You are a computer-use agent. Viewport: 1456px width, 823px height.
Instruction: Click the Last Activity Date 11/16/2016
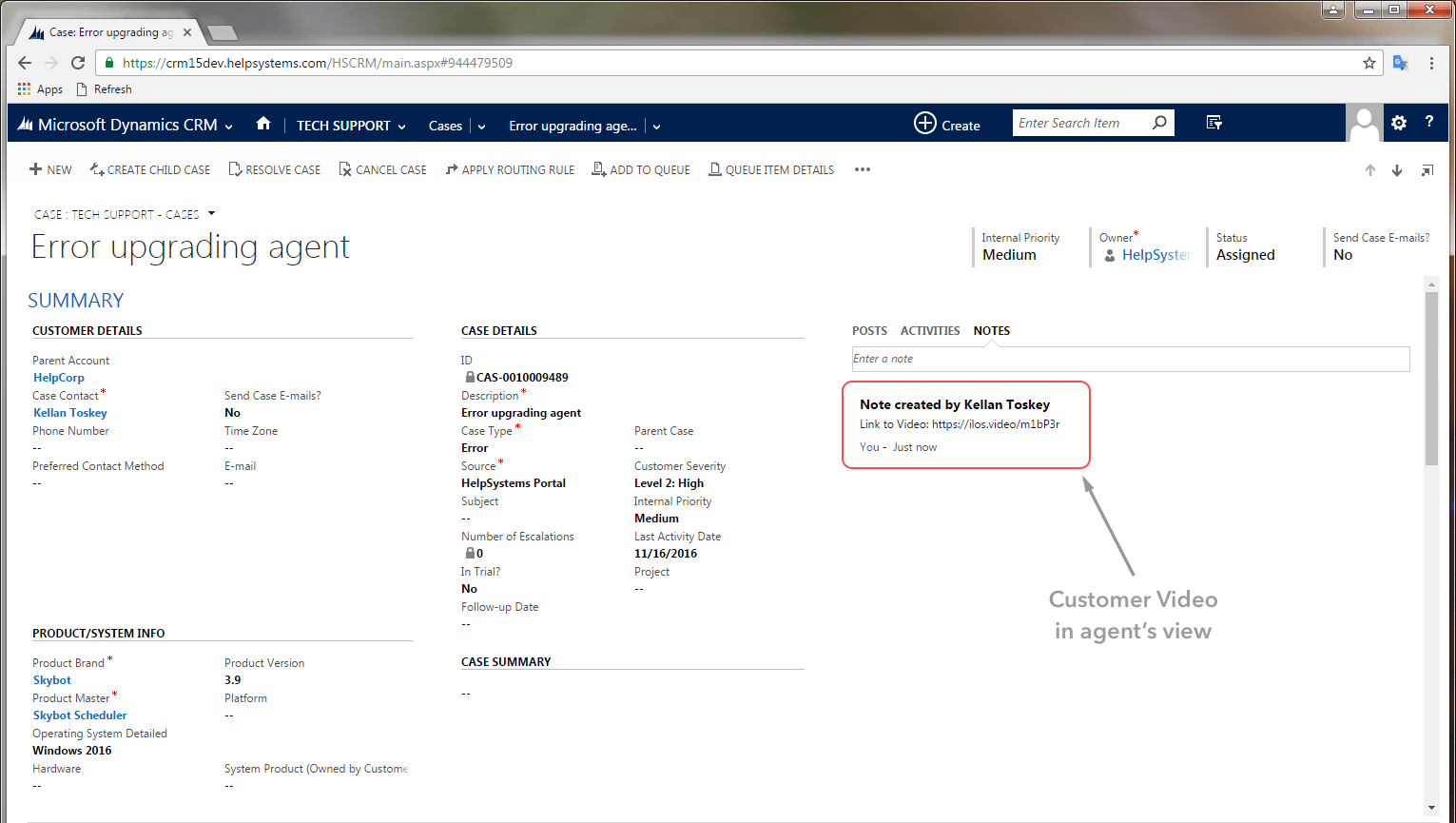pos(666,554)
